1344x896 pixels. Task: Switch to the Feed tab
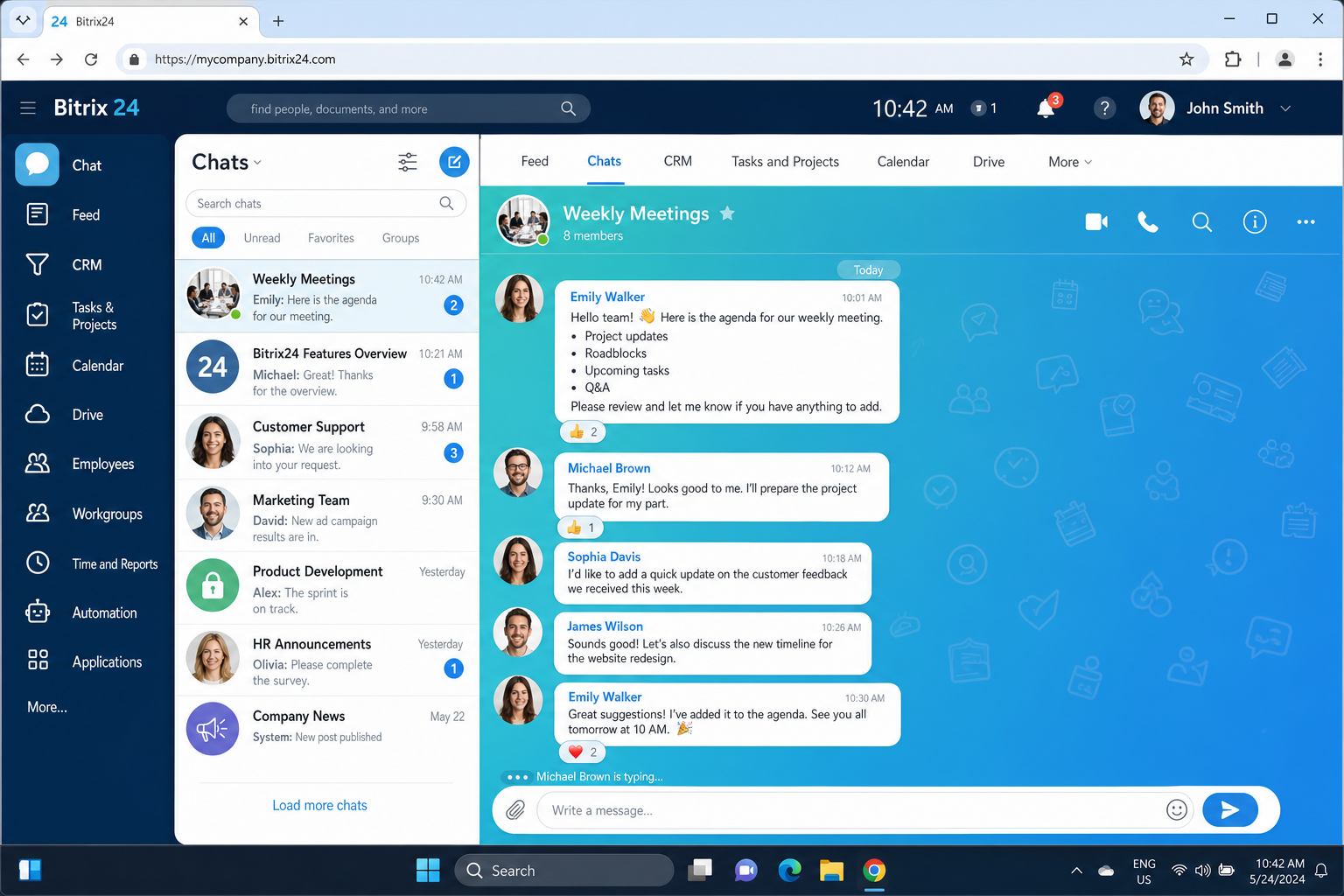535,161
